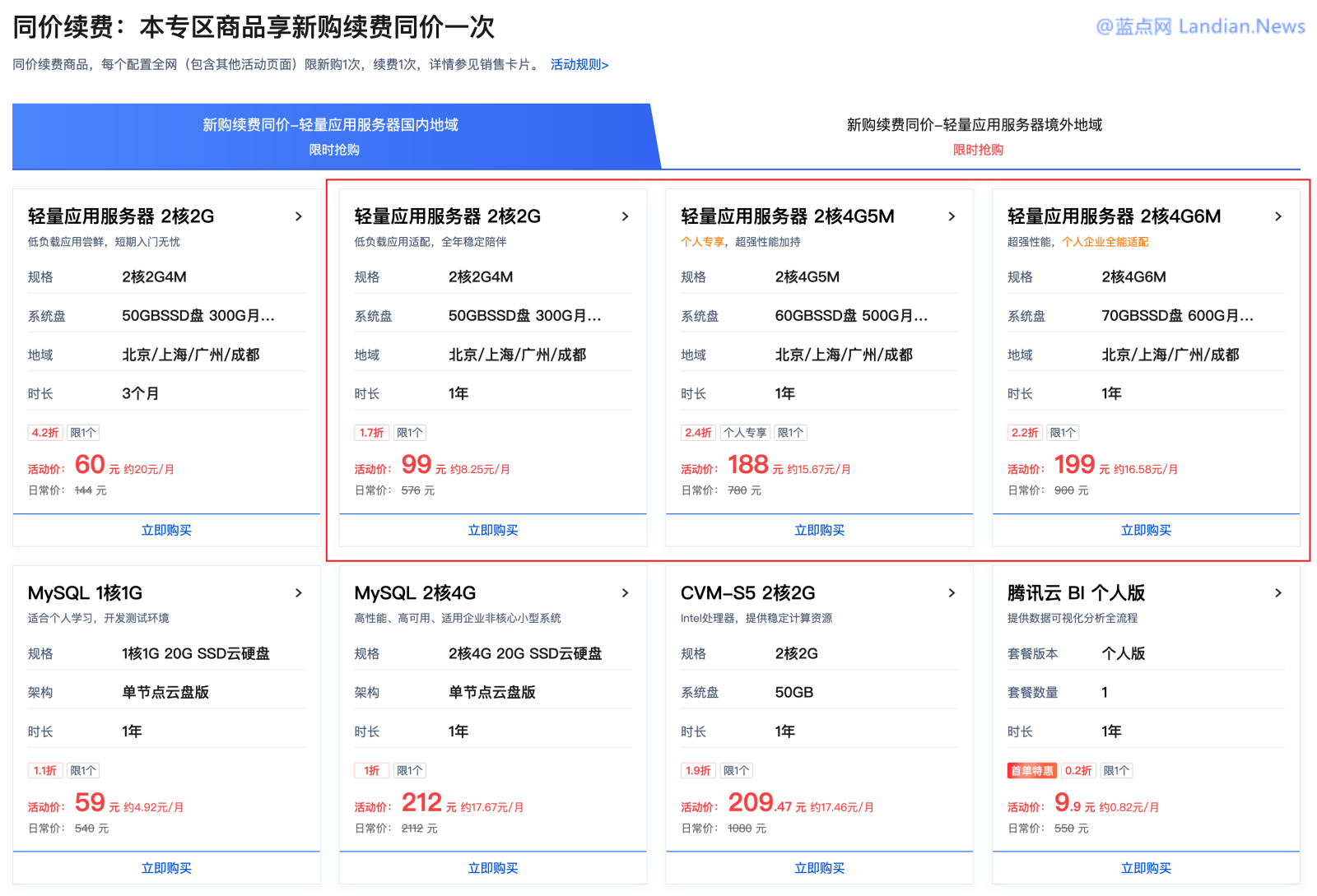Open the 活动规则 link
The height and width of the screenshot is (896, 1317).
(579, 64)
